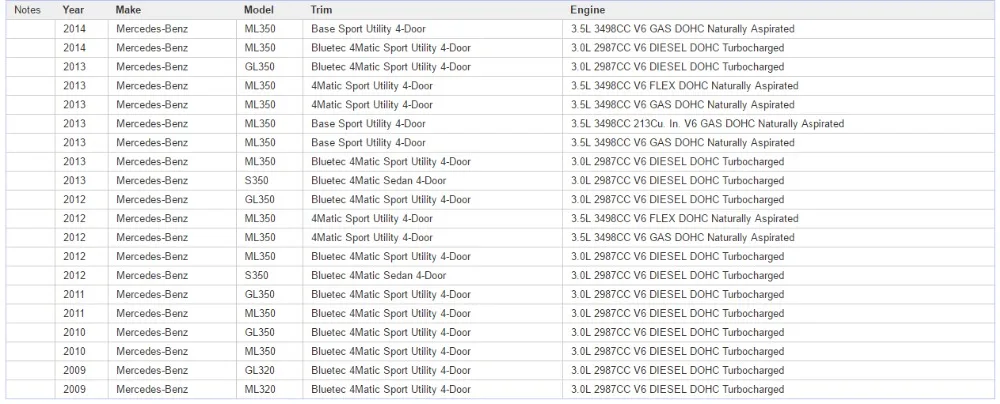Select Bluetec 4Matic Sedan 4-Door trim for 2012
Screen dimensions: 1000x404
379,276
